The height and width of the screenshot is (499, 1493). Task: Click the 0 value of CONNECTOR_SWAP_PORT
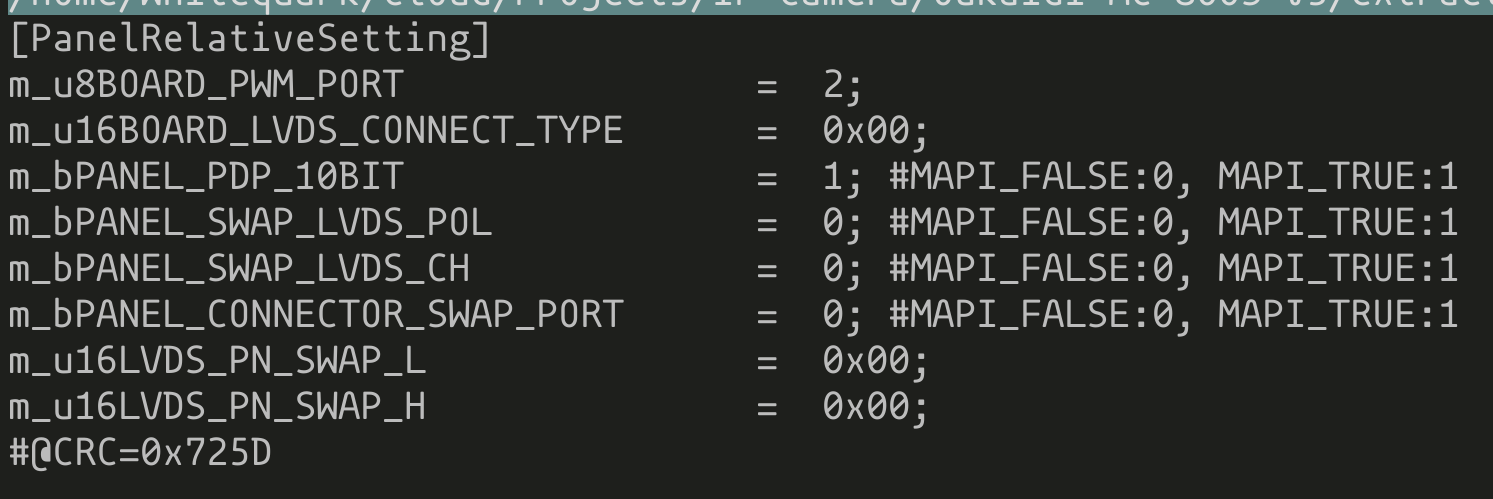[x=834, y=315]
